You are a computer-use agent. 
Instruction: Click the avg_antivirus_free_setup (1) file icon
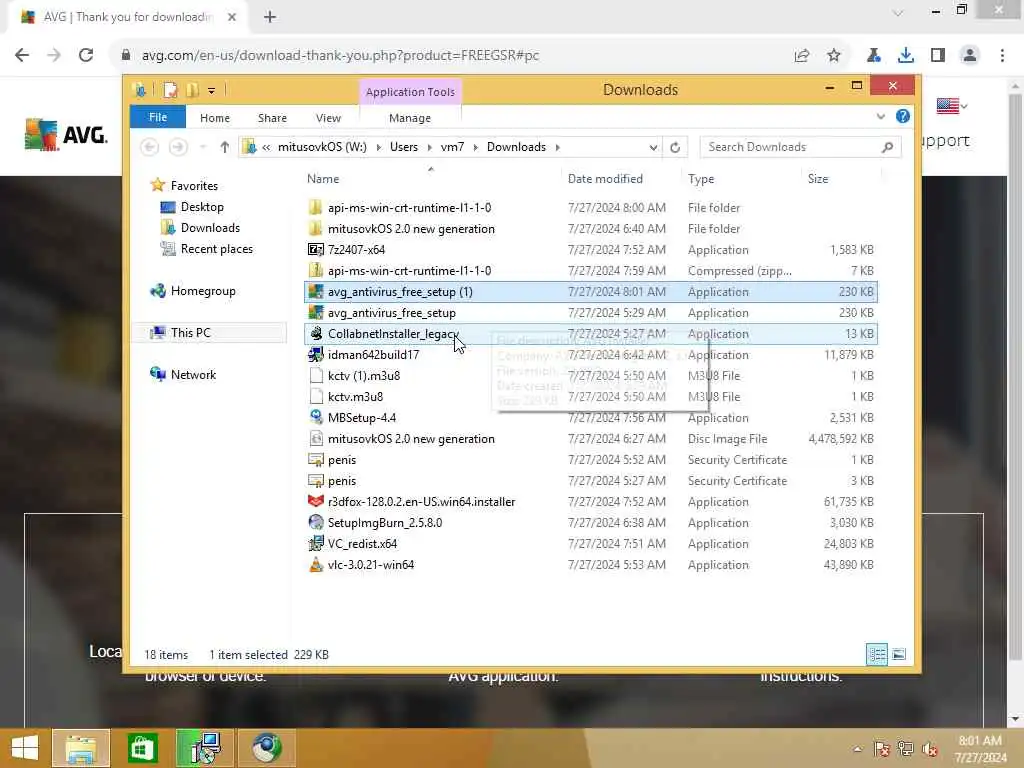pyautogui.click(x=315, y=291)
